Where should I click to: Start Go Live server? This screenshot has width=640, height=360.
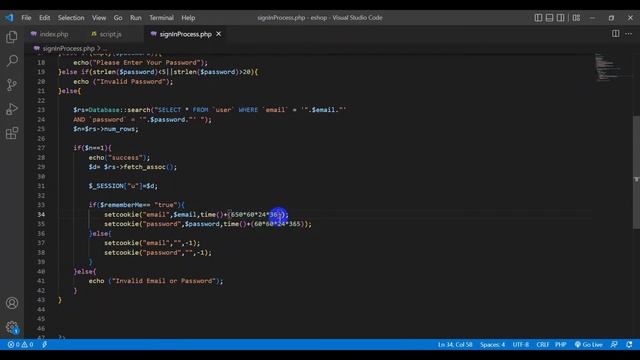(589, 344)
